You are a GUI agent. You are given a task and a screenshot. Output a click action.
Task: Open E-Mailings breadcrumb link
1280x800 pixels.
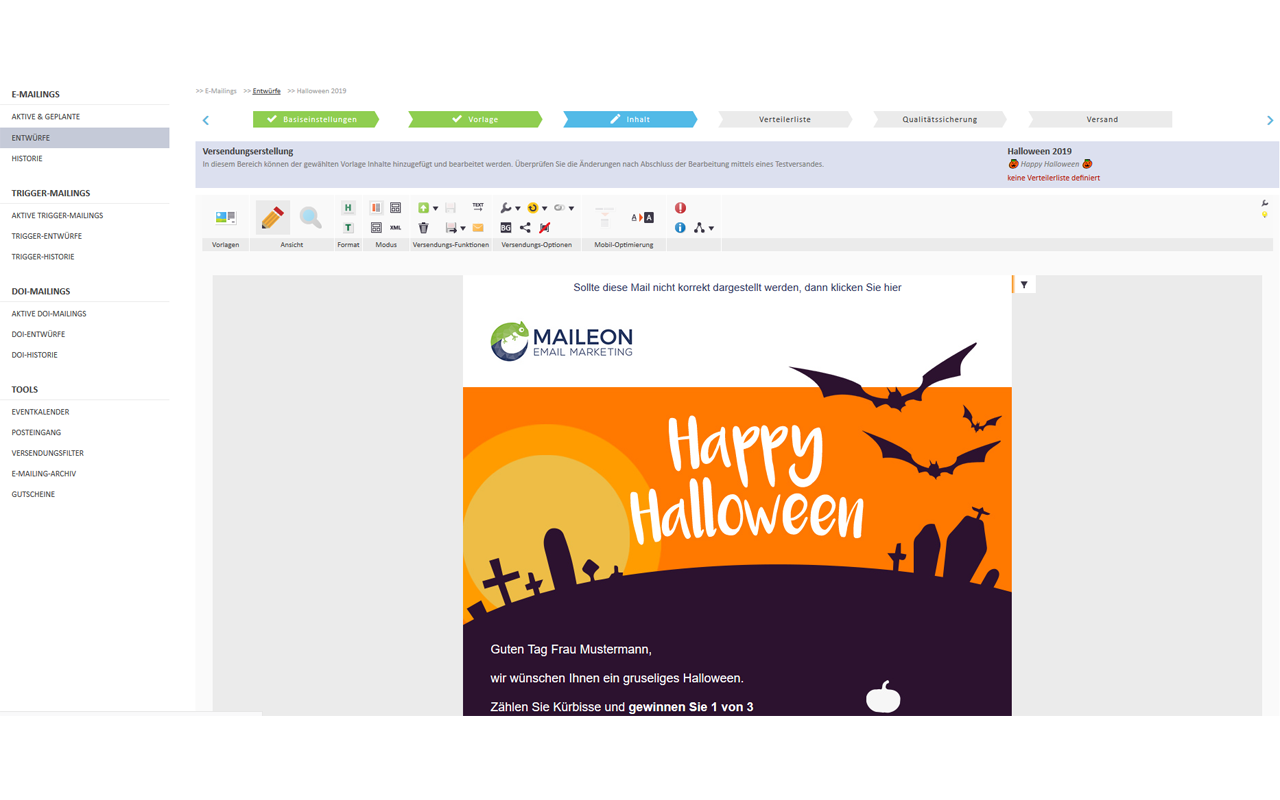tap(220, 91)
